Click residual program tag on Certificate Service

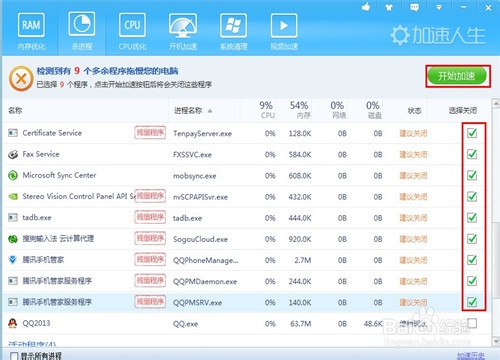point(150,133)
